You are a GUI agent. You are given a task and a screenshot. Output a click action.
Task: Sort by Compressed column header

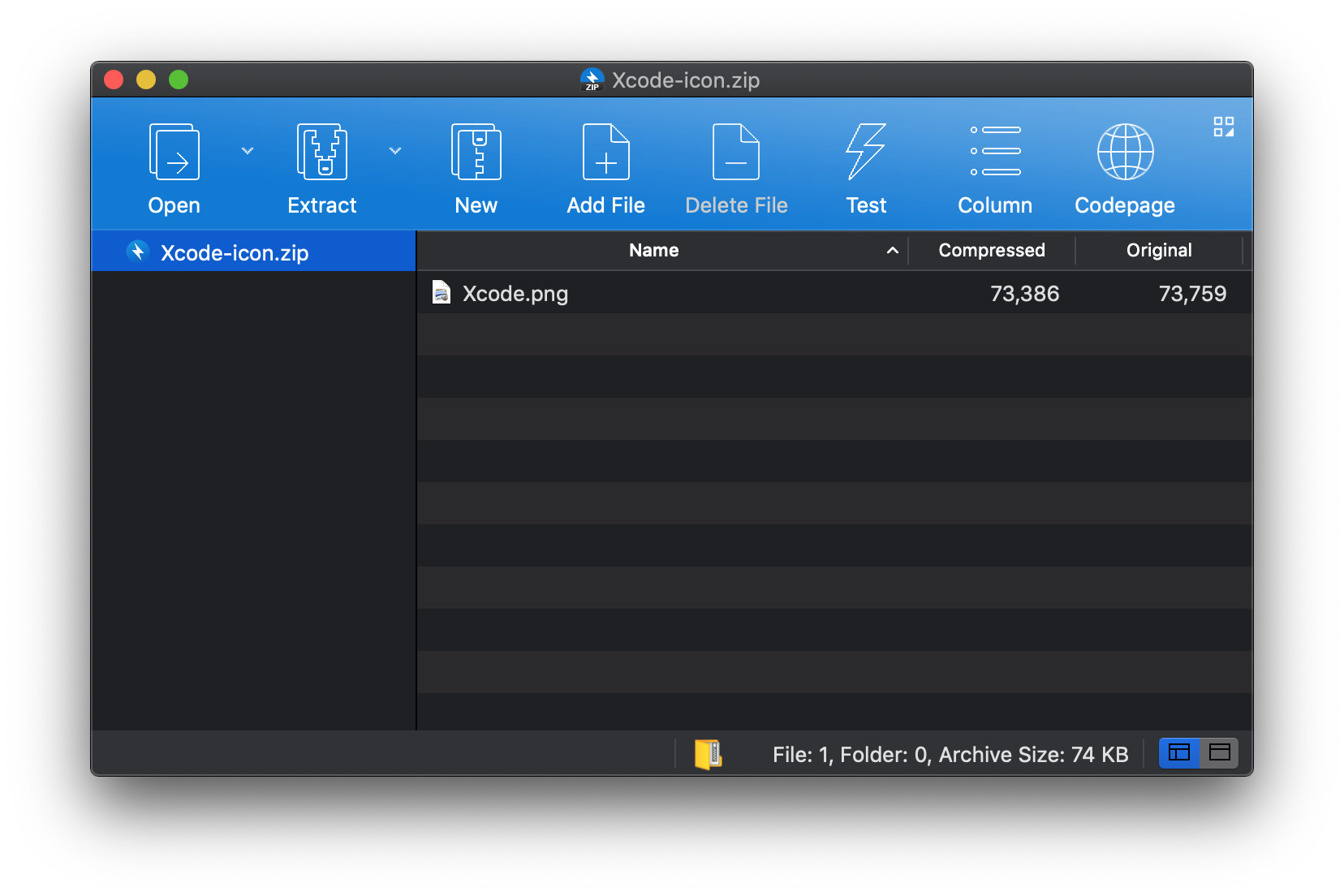click(x=991, y=250)
